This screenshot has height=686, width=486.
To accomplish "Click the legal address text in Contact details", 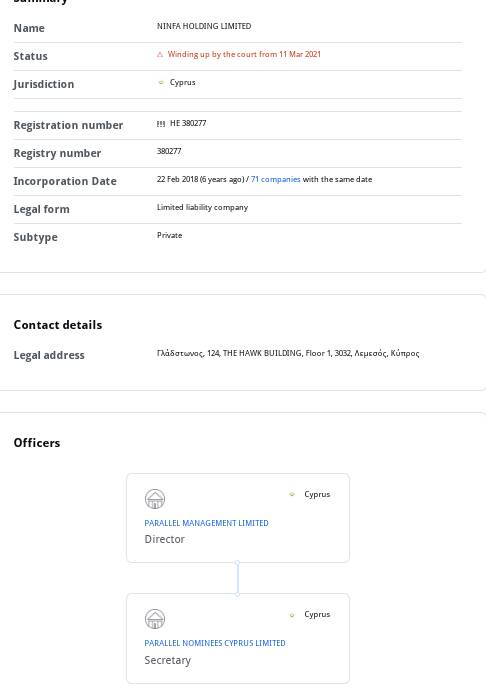I will 288,353.
